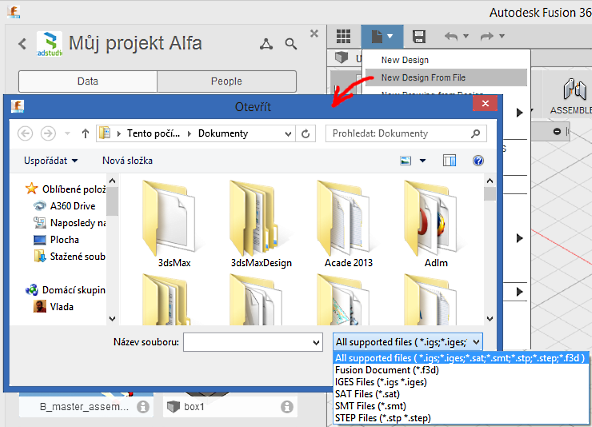Viewport: 592px width, 427px height.
Task: Click the project share/branch icon
Action: (x=266, y=44)
